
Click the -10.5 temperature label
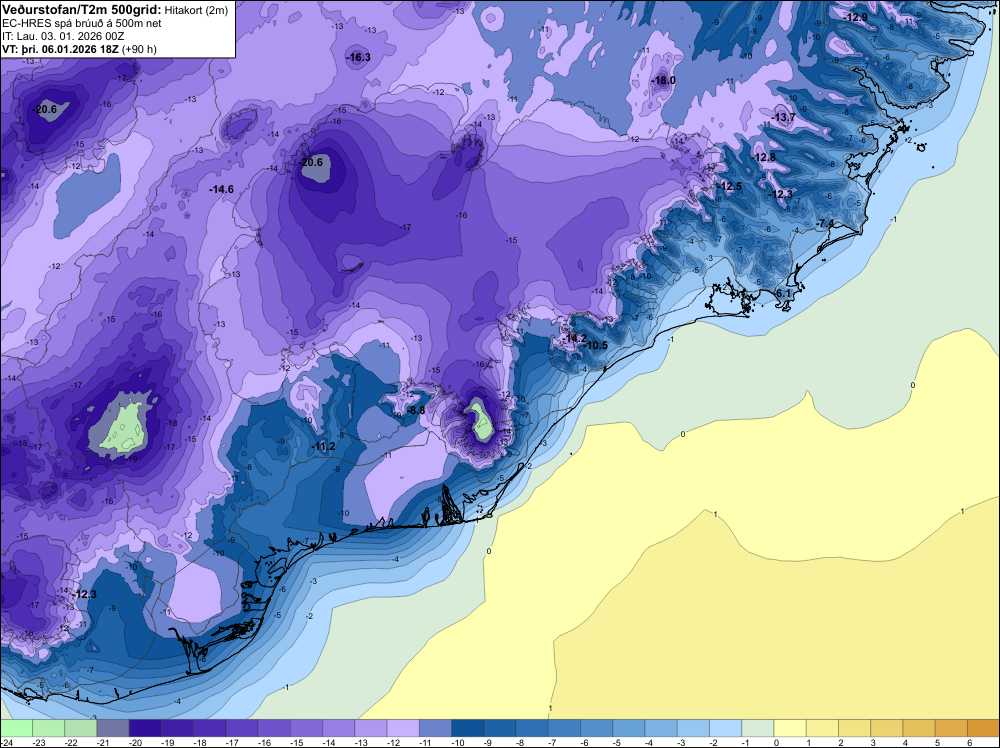pos(596,346)
